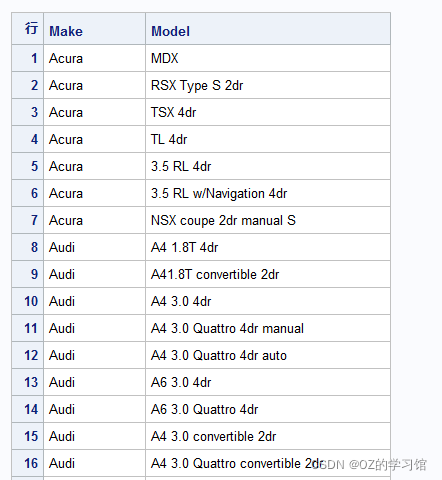The width and height of the screenshot is (442, 480).
Task: Select Acura Make cell in row 5
Action: click(94, 166)
